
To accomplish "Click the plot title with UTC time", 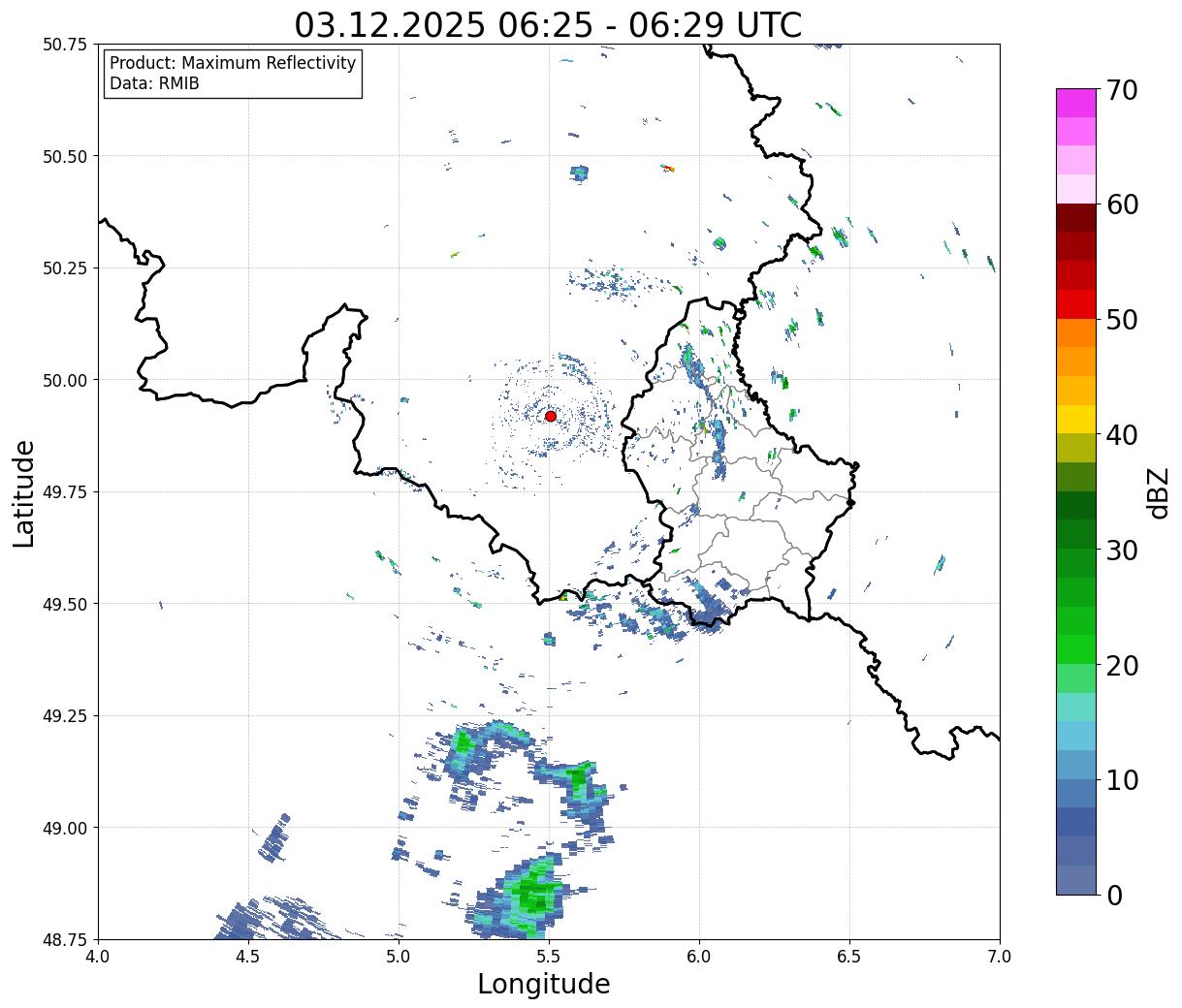I will tap(548, 24).
